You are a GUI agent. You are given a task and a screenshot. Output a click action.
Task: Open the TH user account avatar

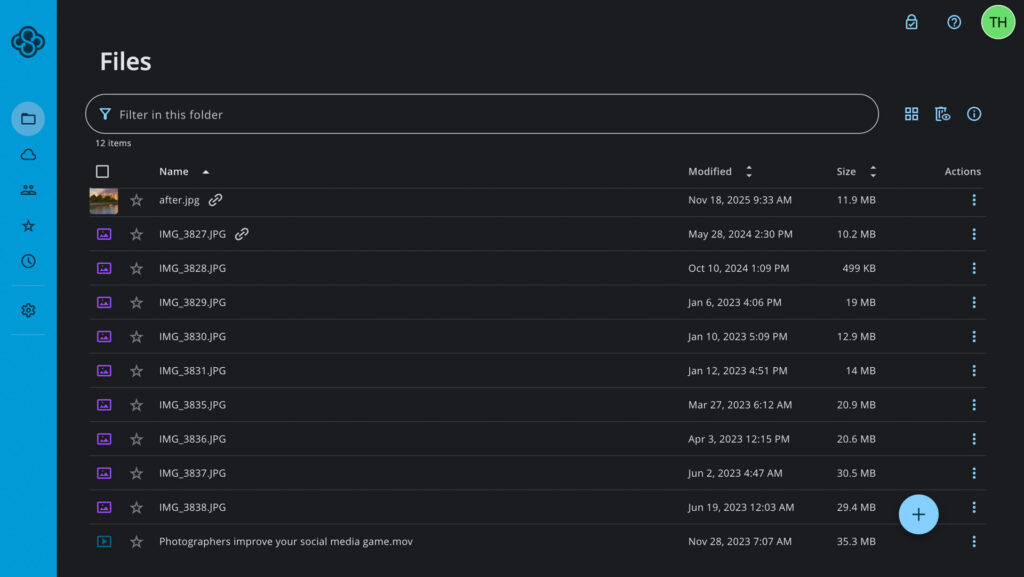[x=996, y=21]
